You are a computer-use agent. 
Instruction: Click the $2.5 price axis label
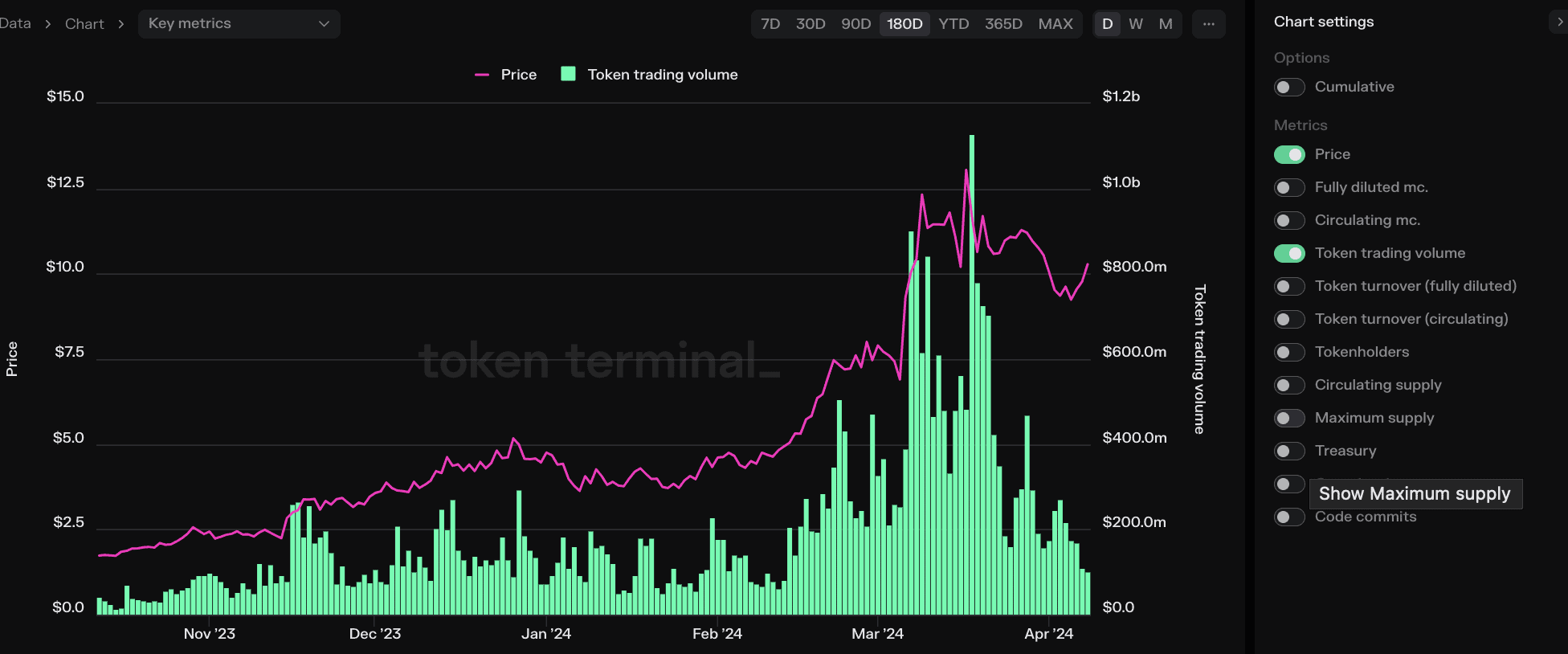pos(68,522)
